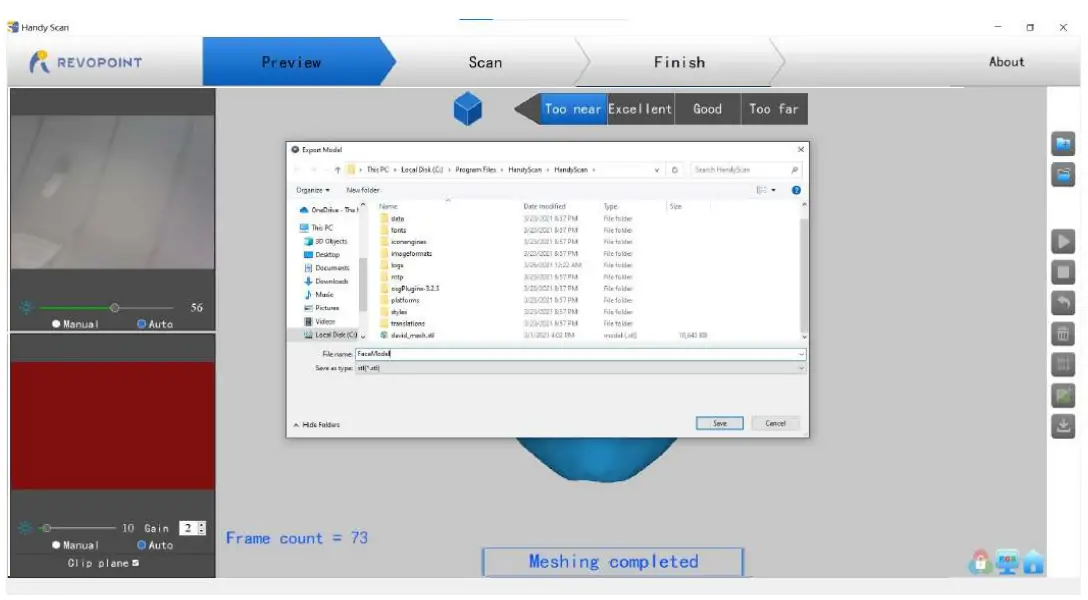The image size is (1088, 600).
Task: Click the RGB exposure slider handle at 56
Action: coord(114,307)
